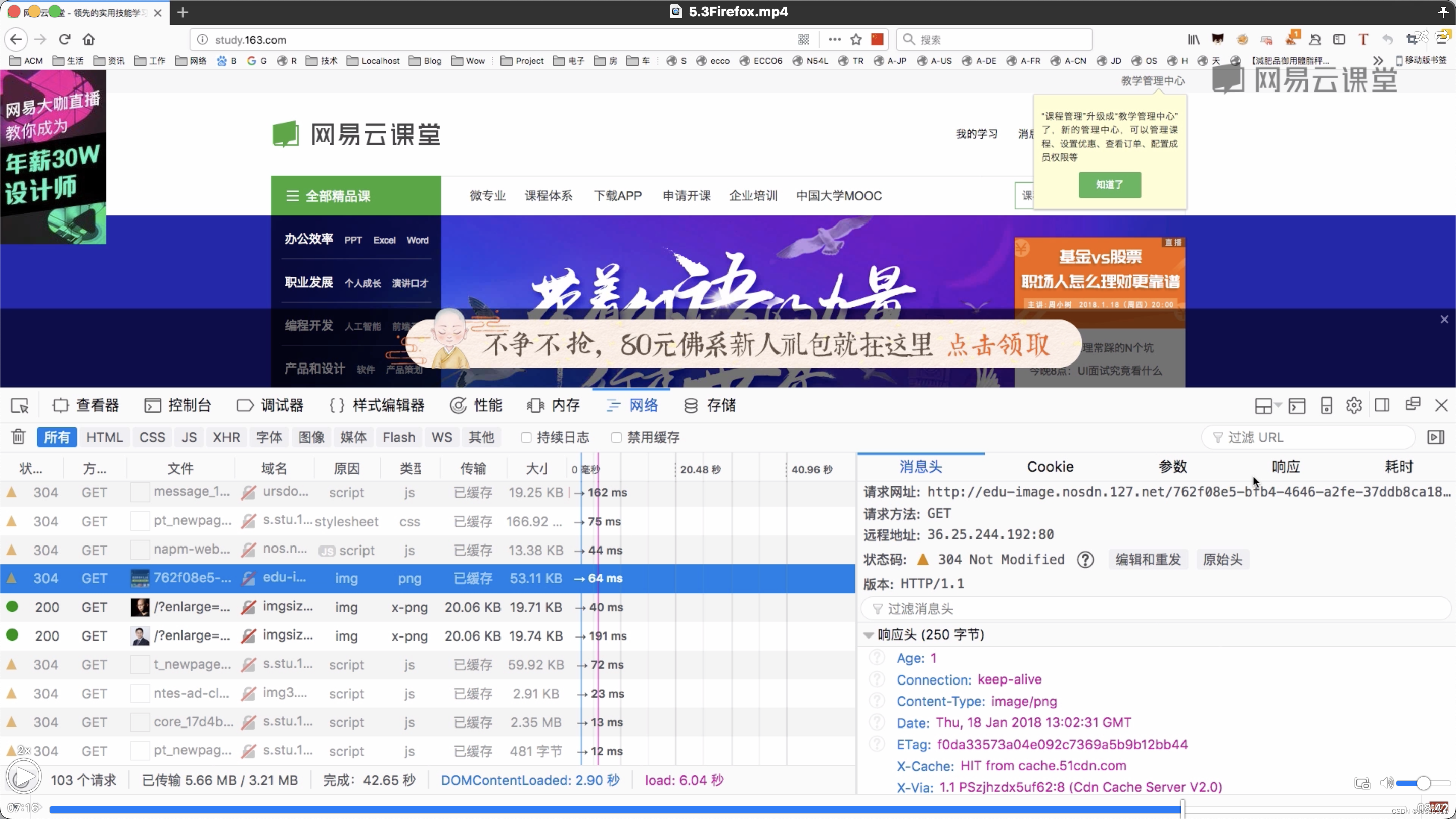Image resolution: width=1456 pixels, height=819 pixels.
Task: Adjust the video volume slider
Action: (1423, 783)
